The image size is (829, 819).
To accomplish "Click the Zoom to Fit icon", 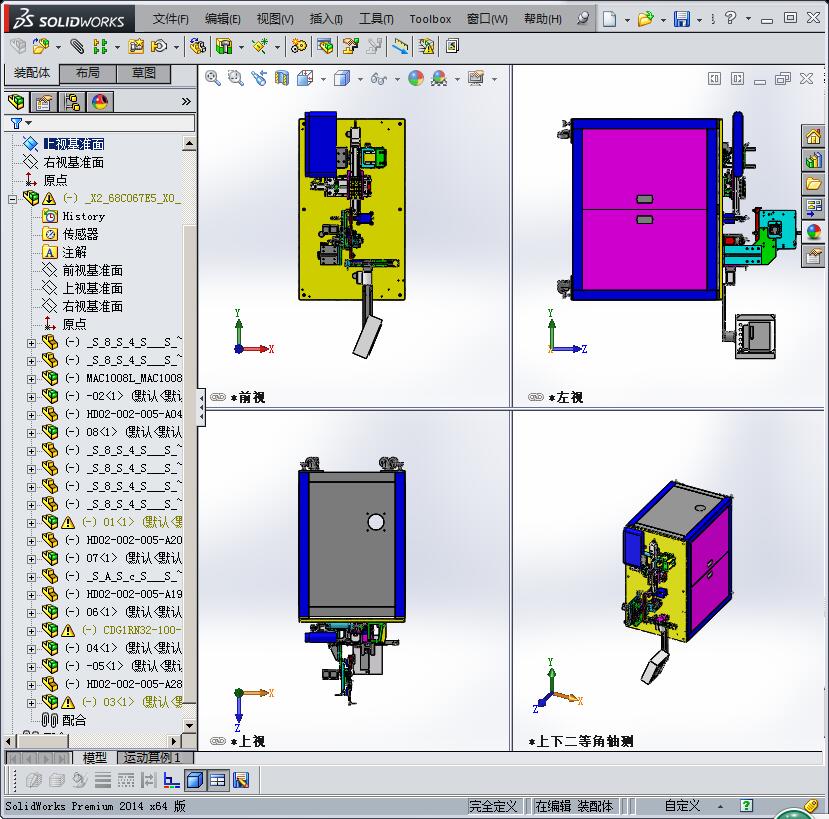I will tap(213, 78).
